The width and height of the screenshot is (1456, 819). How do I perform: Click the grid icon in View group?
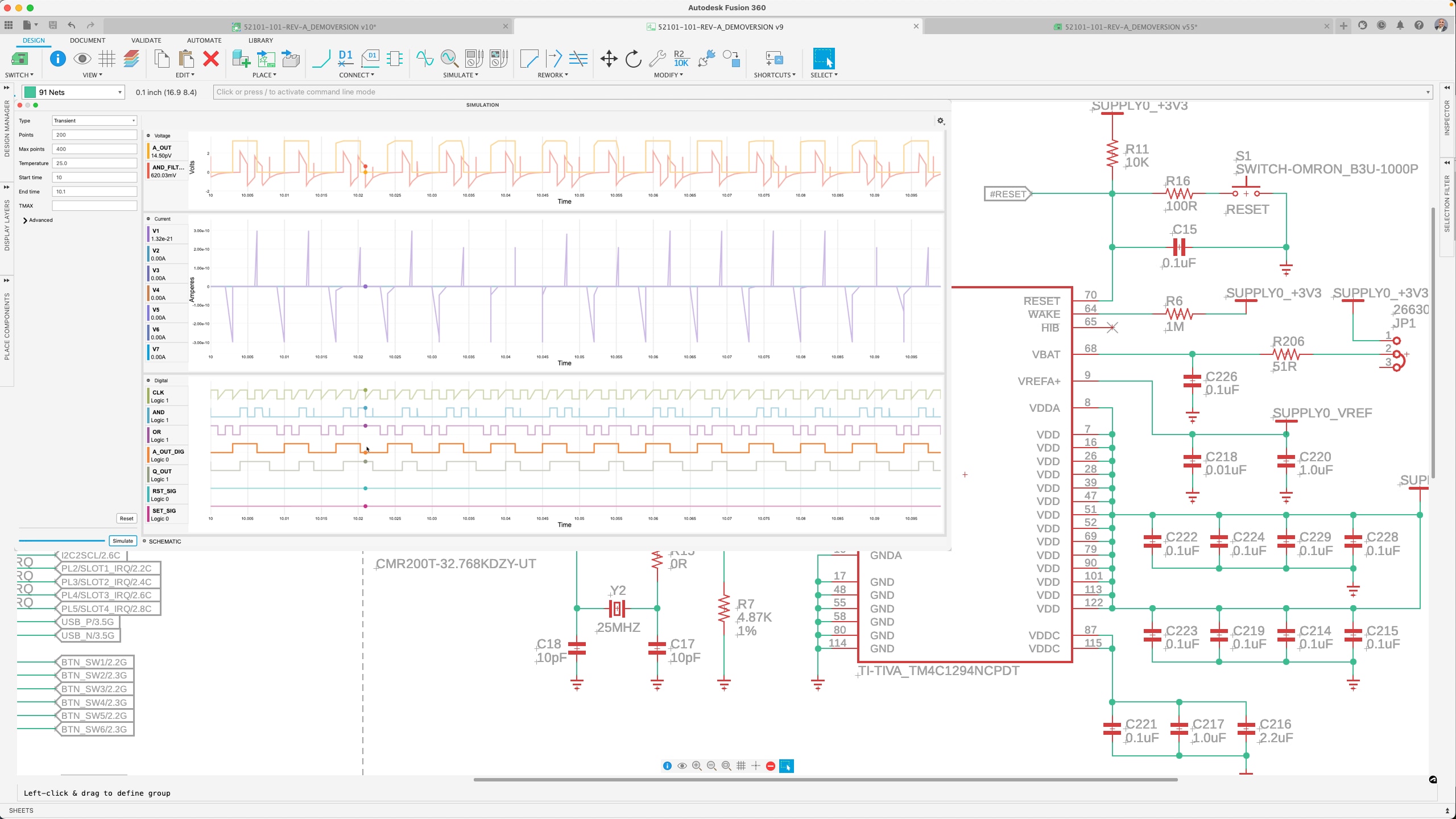tap(106, 59)
